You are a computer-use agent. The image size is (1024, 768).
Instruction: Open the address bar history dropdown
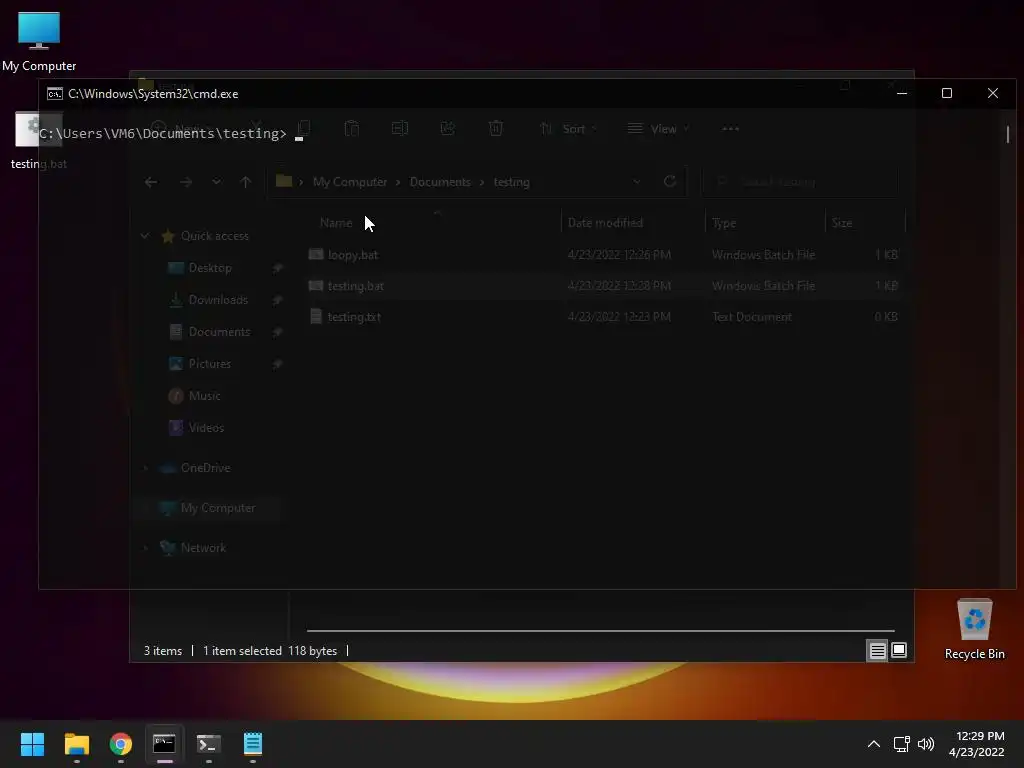[637, 182]
